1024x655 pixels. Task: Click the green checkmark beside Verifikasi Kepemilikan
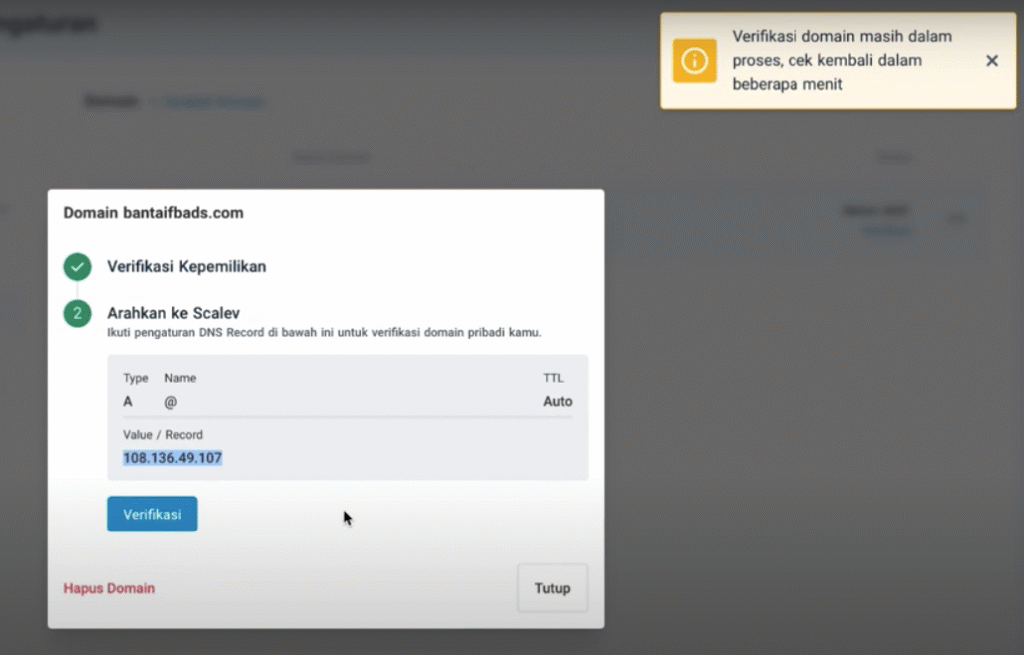pyautogui.click(x=77, y=266)
